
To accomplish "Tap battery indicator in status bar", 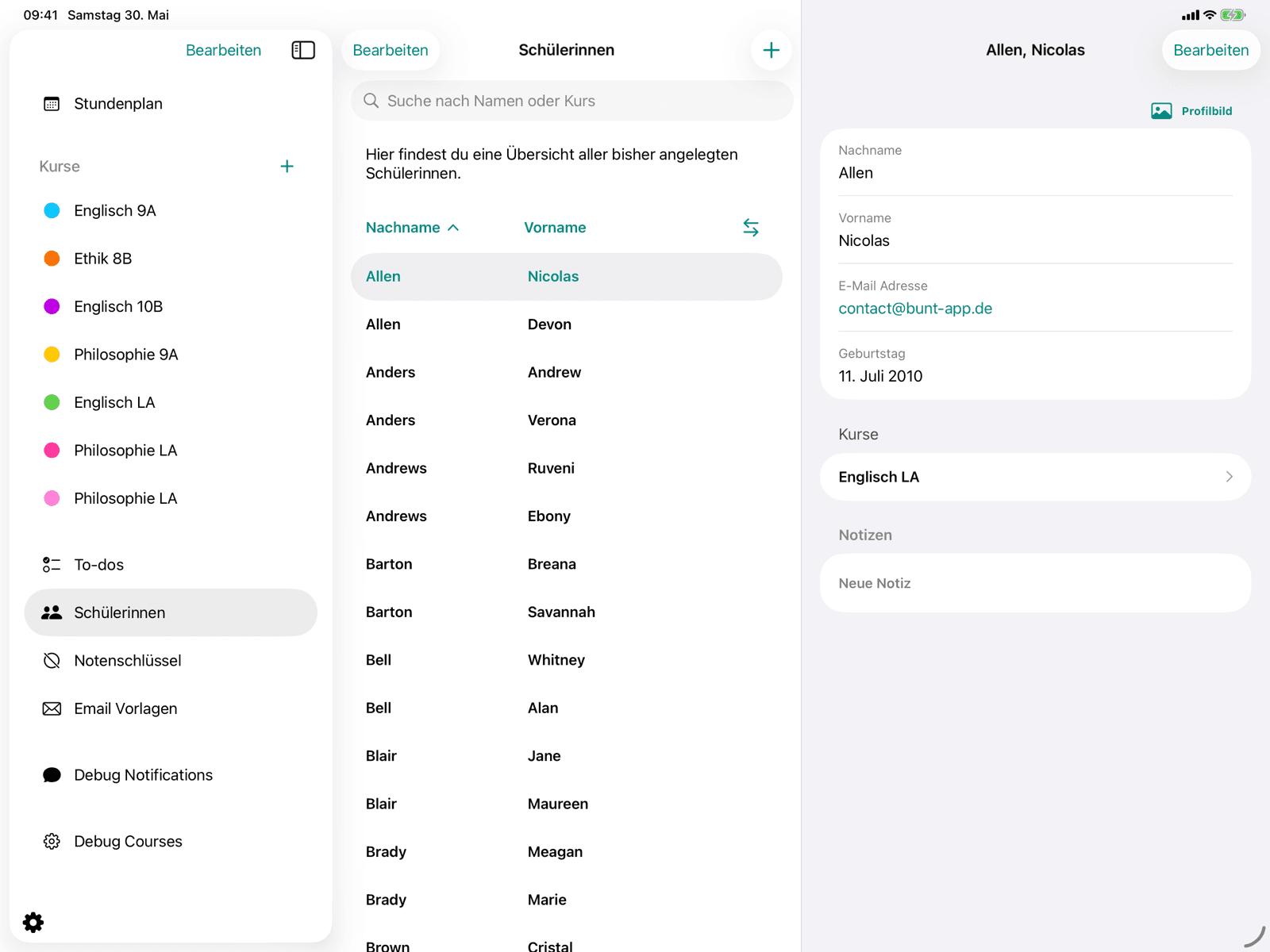I will [1233, 15].
